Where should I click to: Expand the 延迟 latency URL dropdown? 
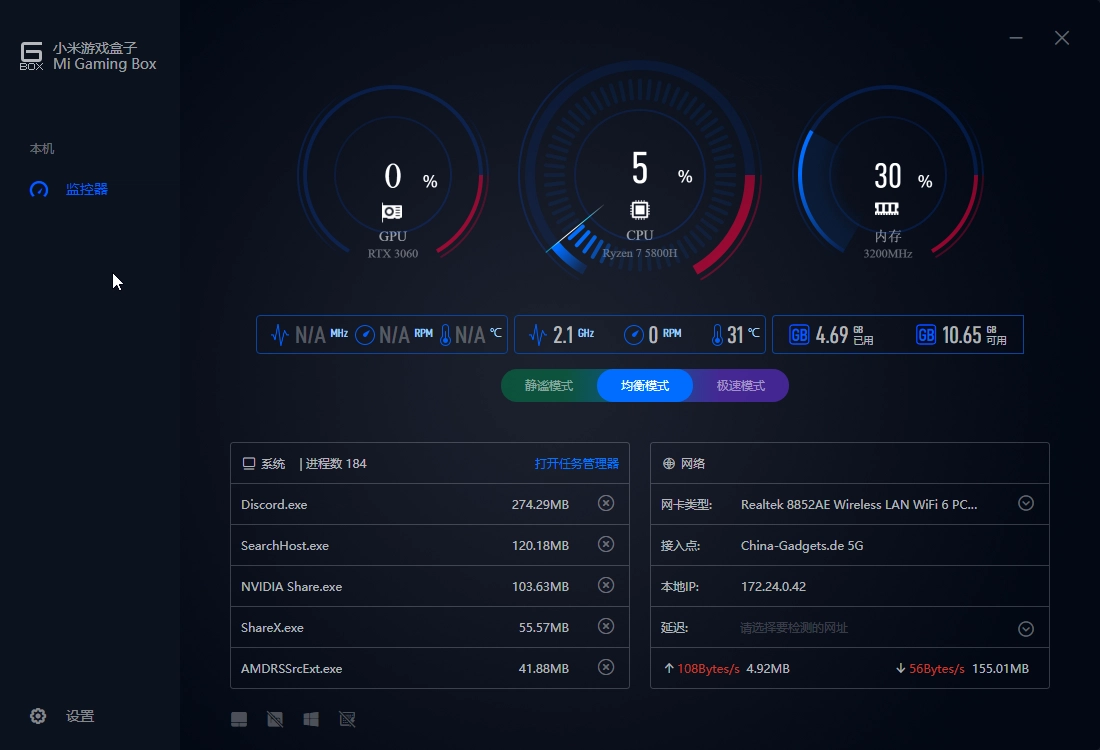[x=1026, y=629]
